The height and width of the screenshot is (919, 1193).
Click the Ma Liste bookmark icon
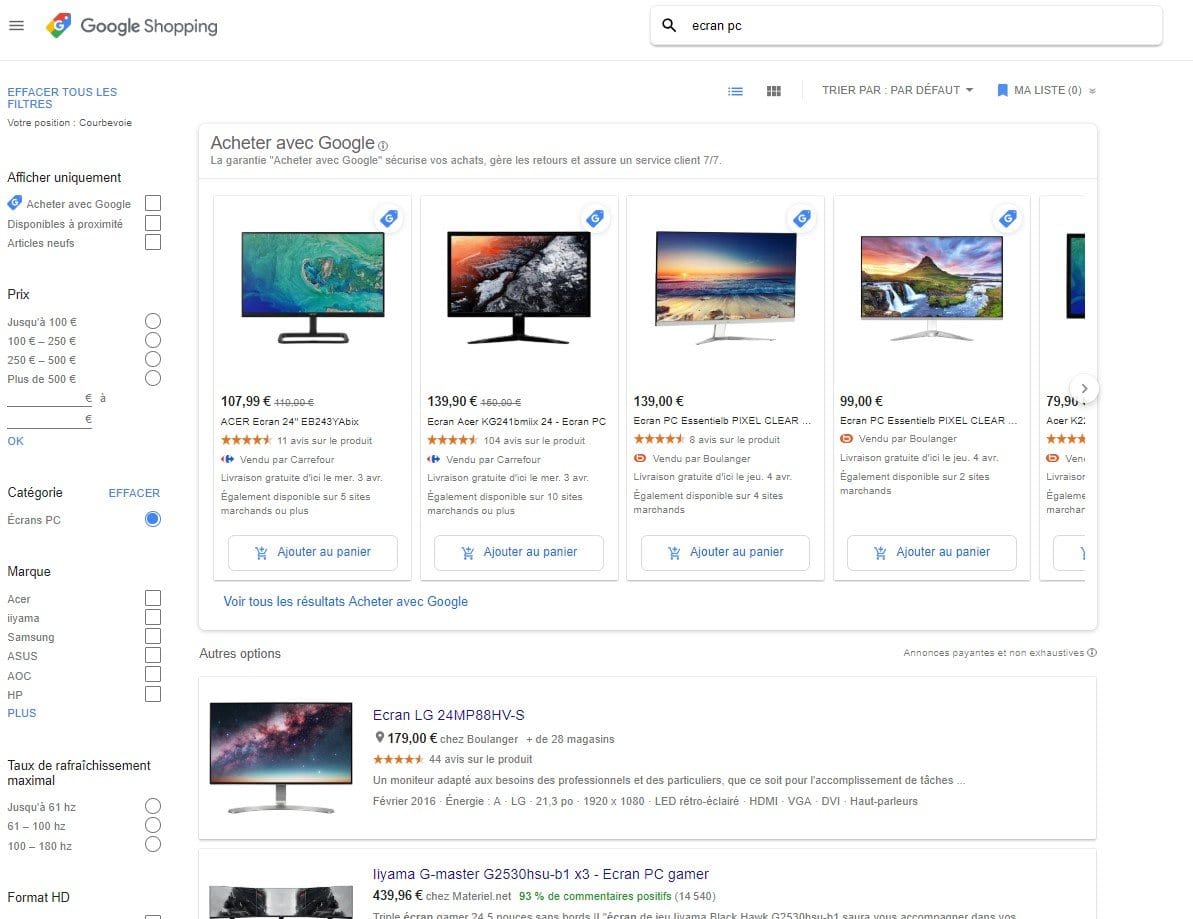click(x=1002, y=91)
